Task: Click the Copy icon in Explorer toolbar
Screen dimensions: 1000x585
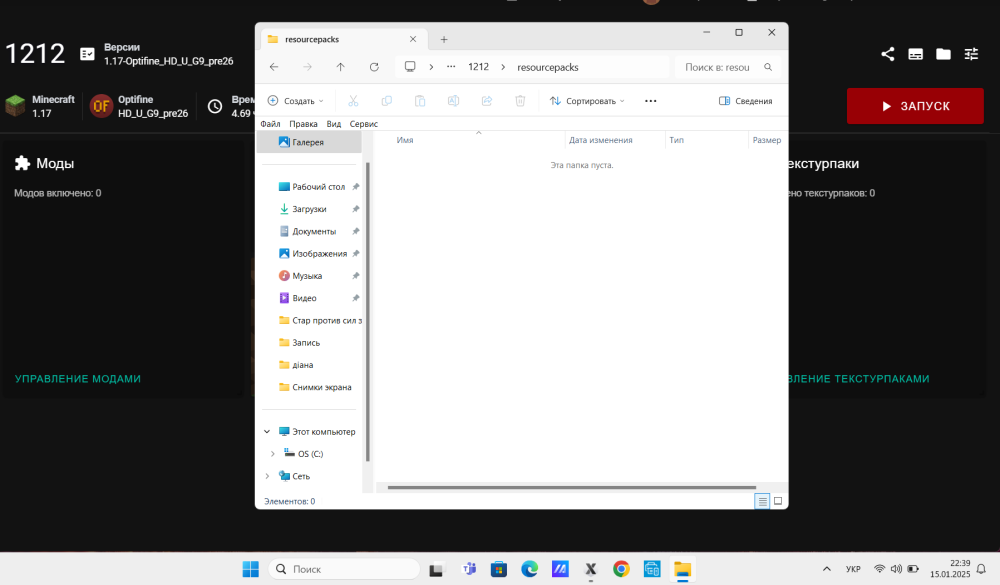Action: [386, 101]
